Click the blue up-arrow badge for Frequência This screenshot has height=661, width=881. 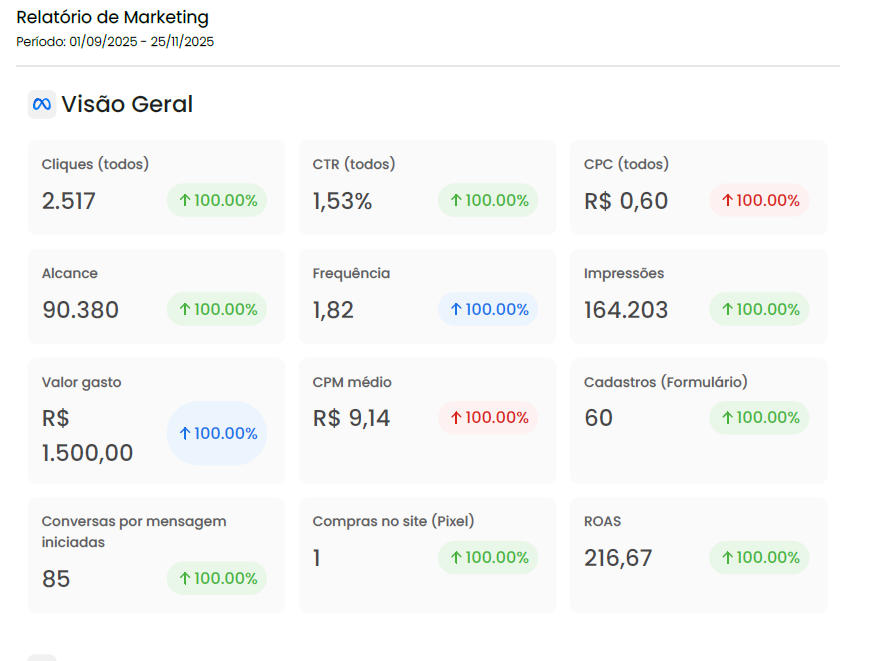pos(488,309)
